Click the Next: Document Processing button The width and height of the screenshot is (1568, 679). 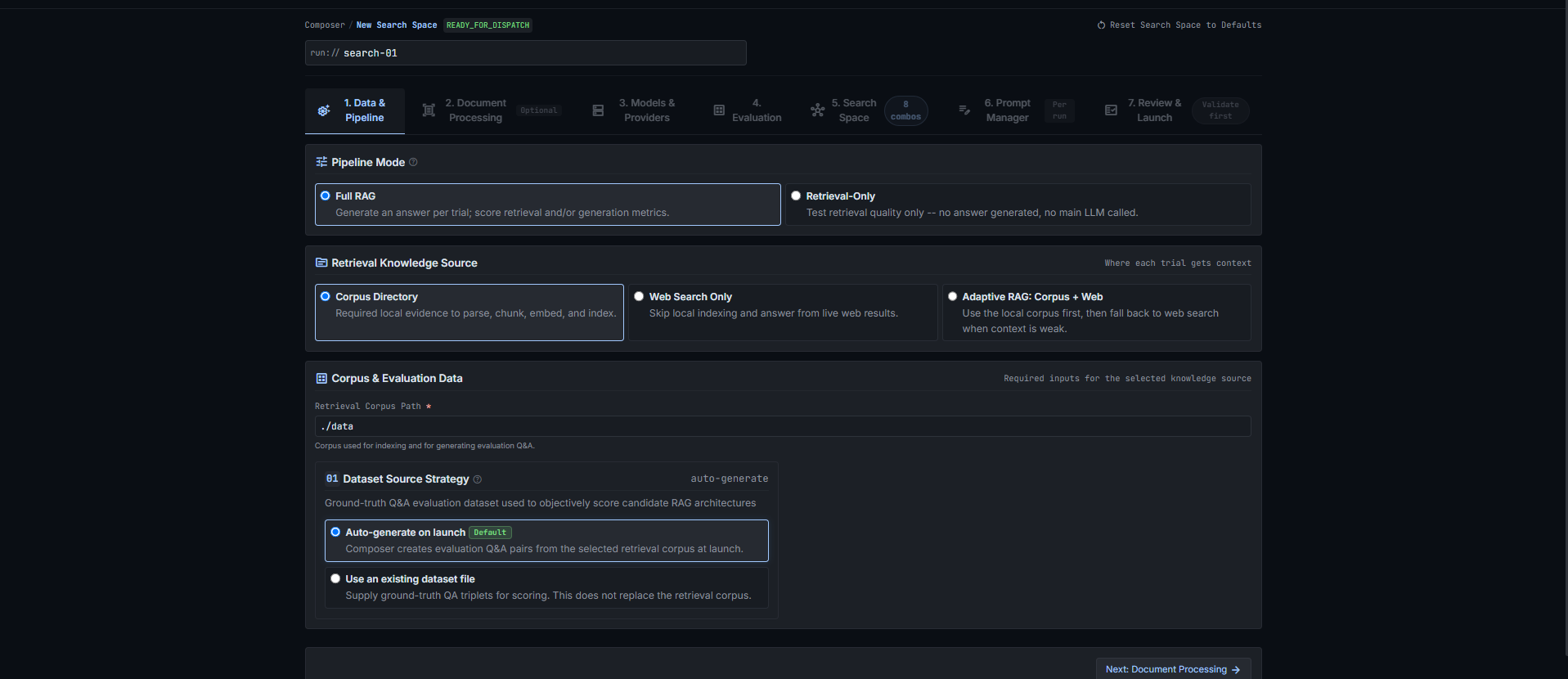point(1173,669)
